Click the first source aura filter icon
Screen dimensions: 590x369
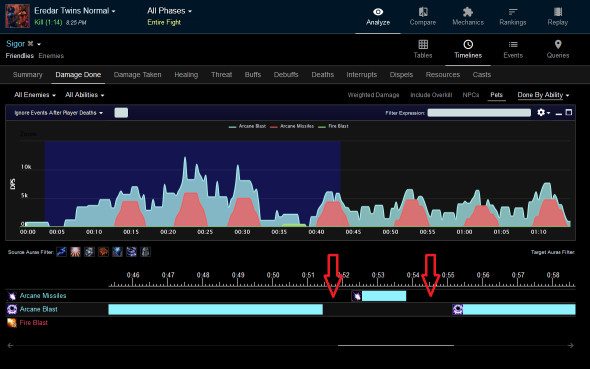tap(61, 252)
